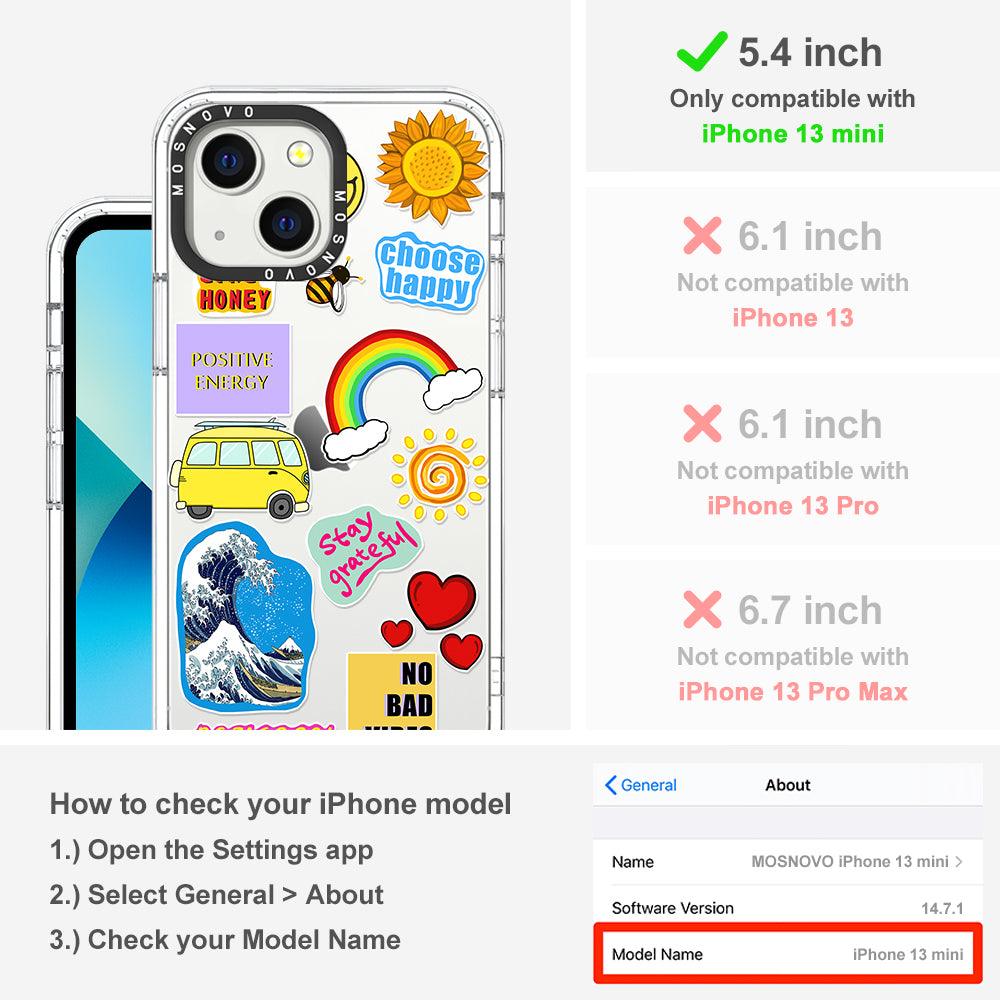Click the red X beside iPhone 13 Pro

[x=702, y=423]
